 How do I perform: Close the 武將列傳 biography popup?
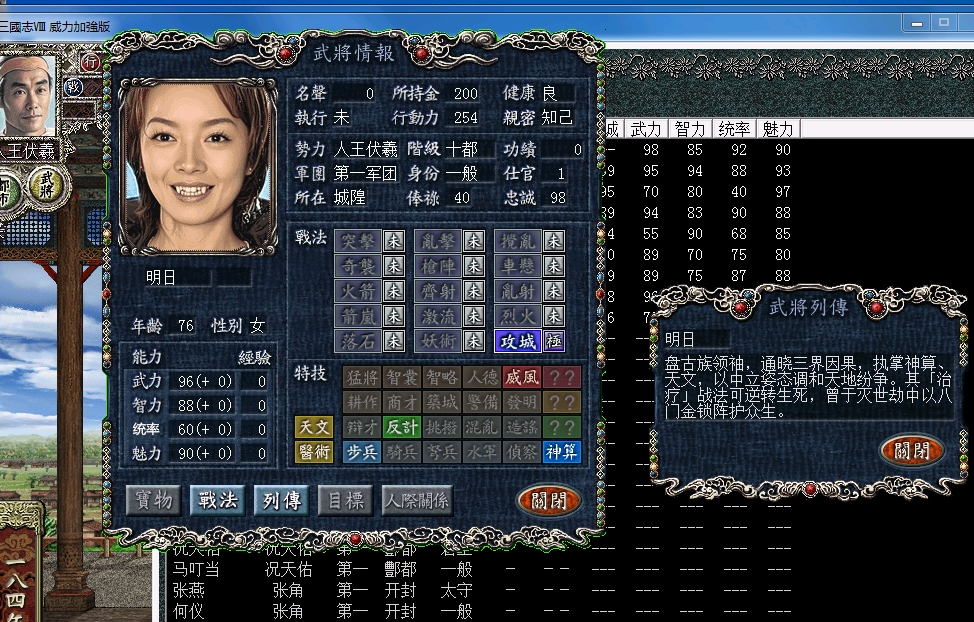click(x=911, y=450)
